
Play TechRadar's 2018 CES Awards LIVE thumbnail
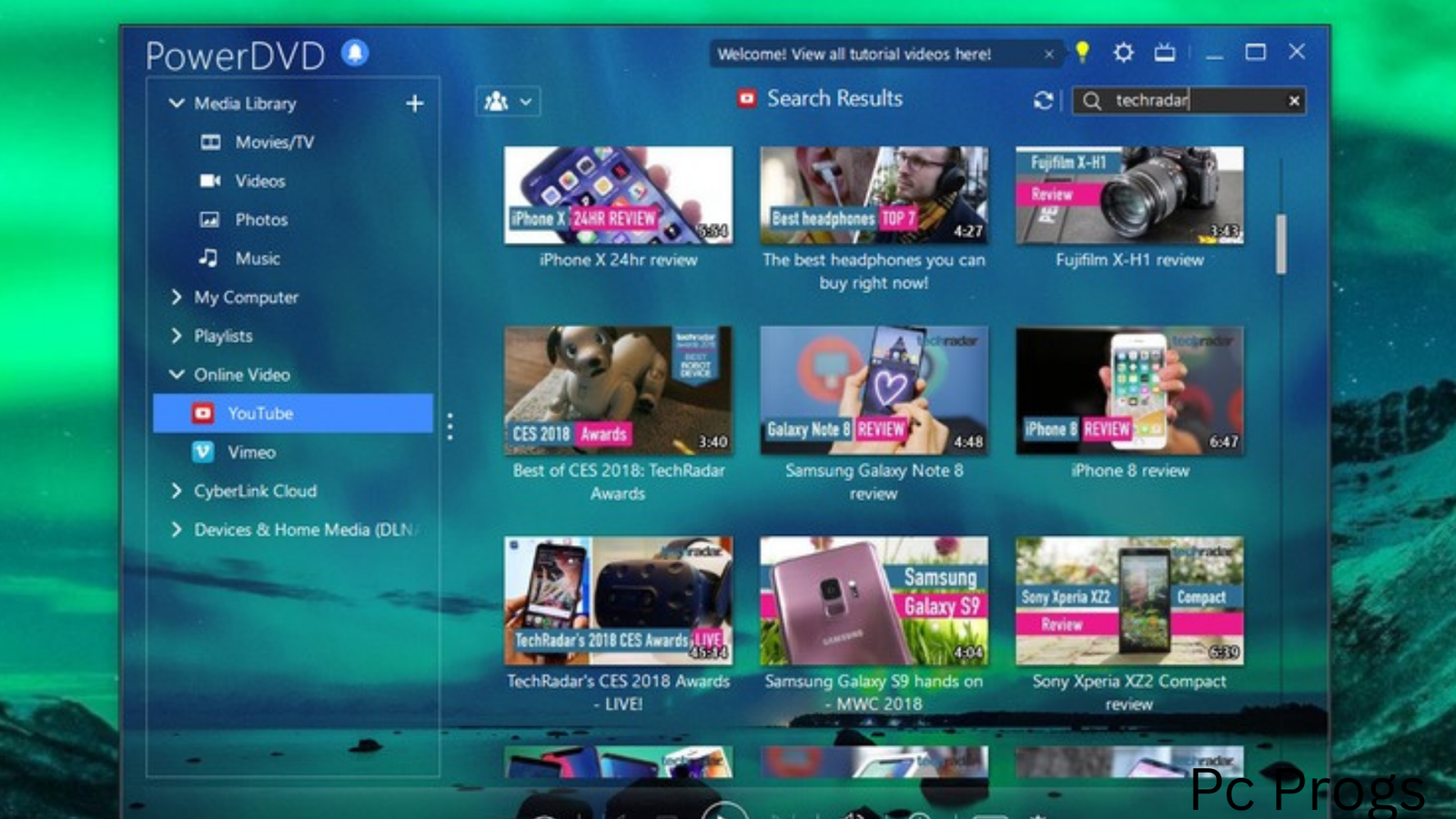pos(618,601)
